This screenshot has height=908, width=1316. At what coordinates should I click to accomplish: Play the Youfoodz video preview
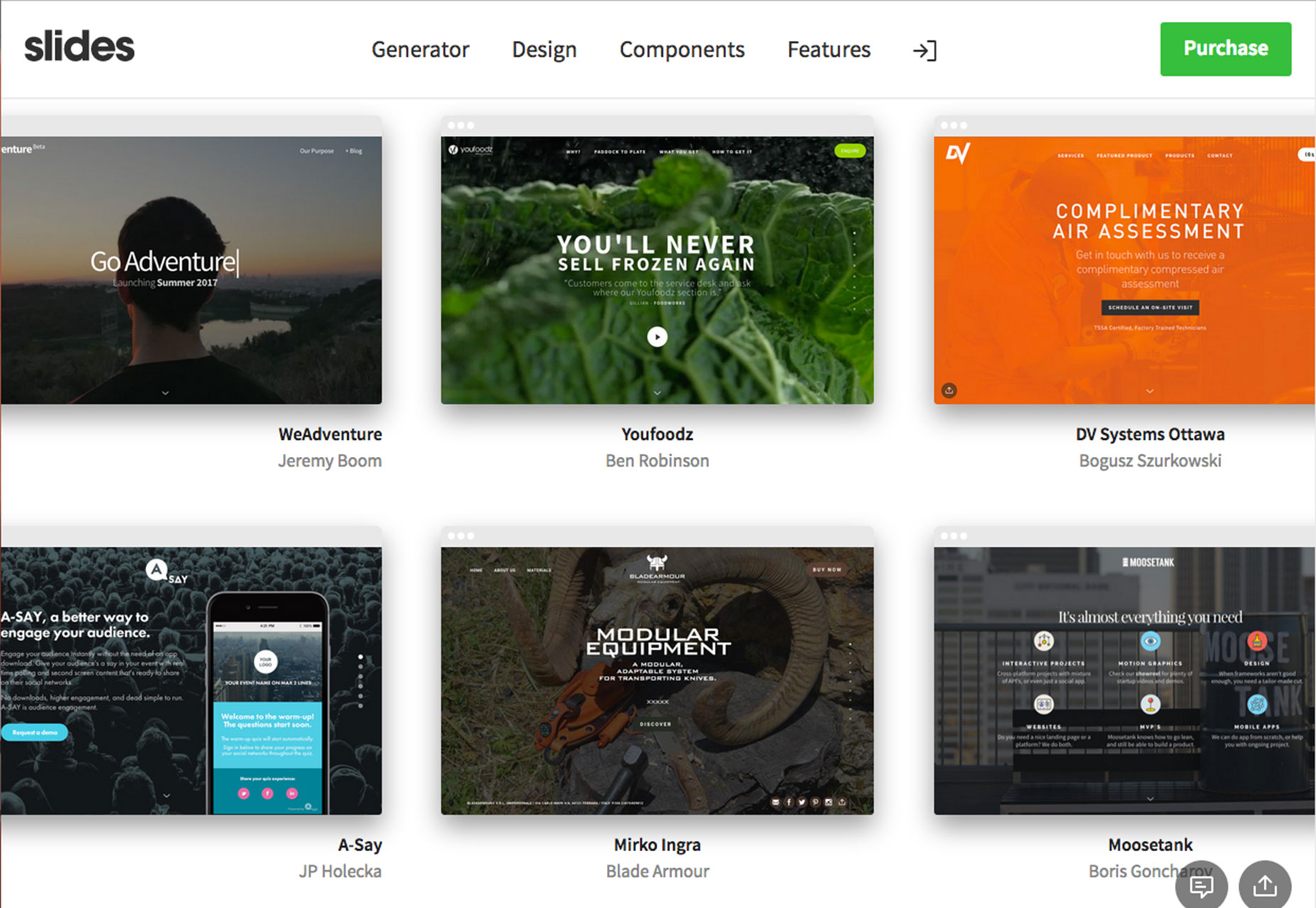click(x=657, y=336)
